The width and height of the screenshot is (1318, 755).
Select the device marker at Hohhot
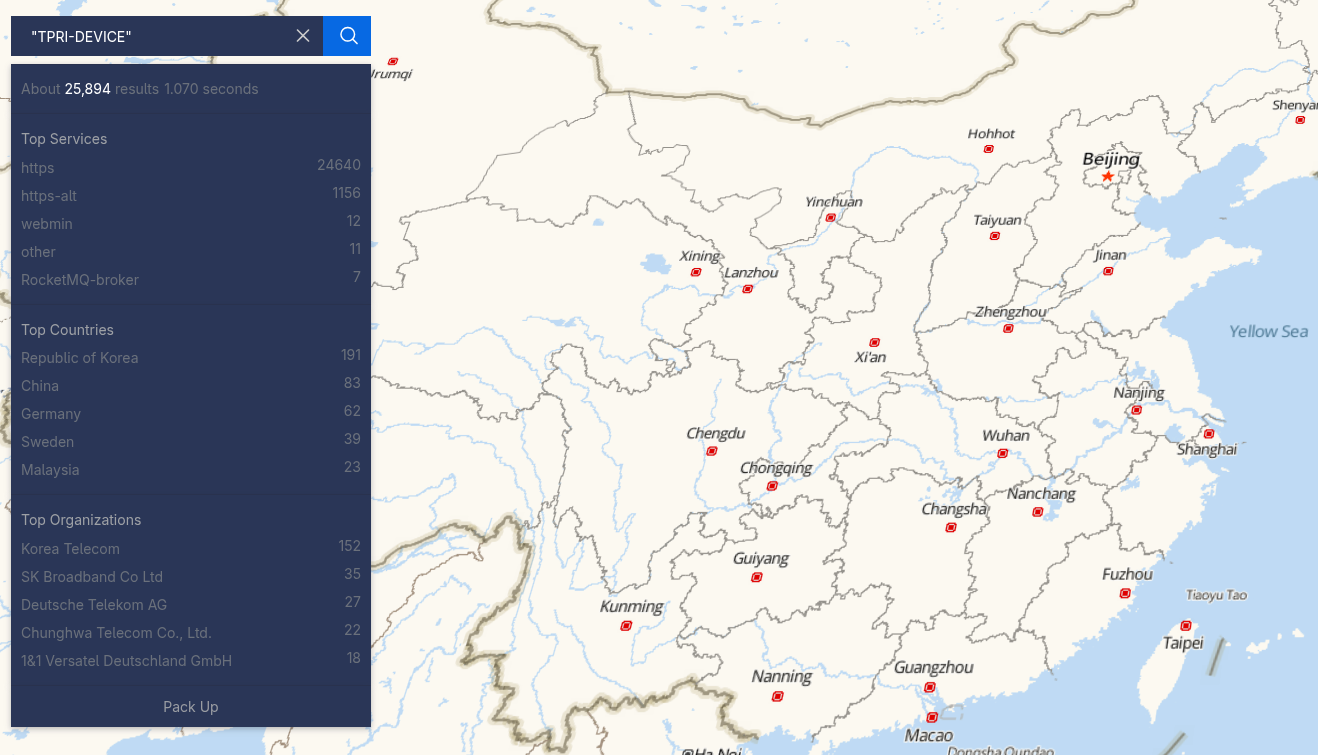pos(988,148)
